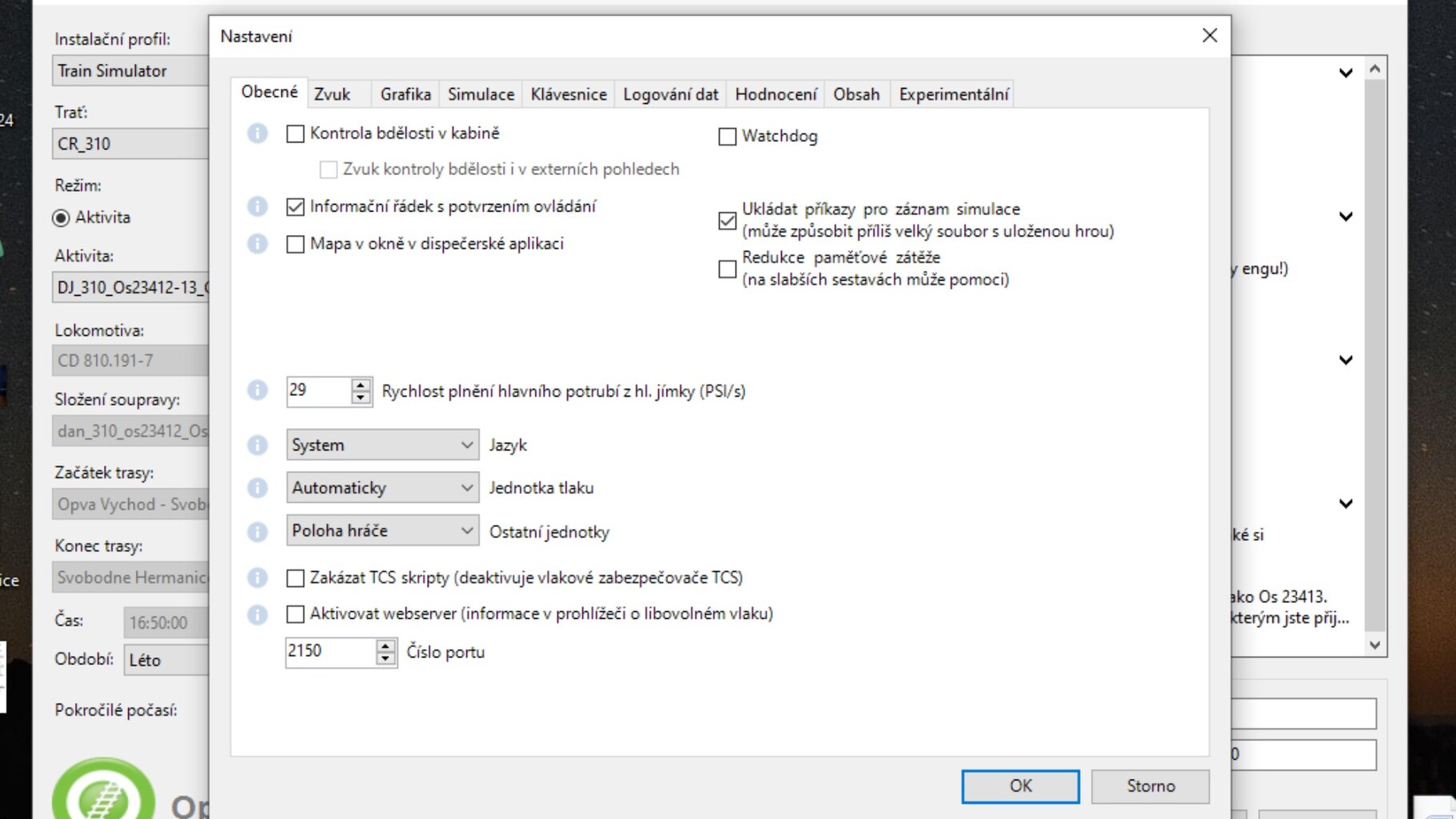Open the Jazyk language dropdown
This screenshot has height=819, width=1456.
(x=382, y=445)
